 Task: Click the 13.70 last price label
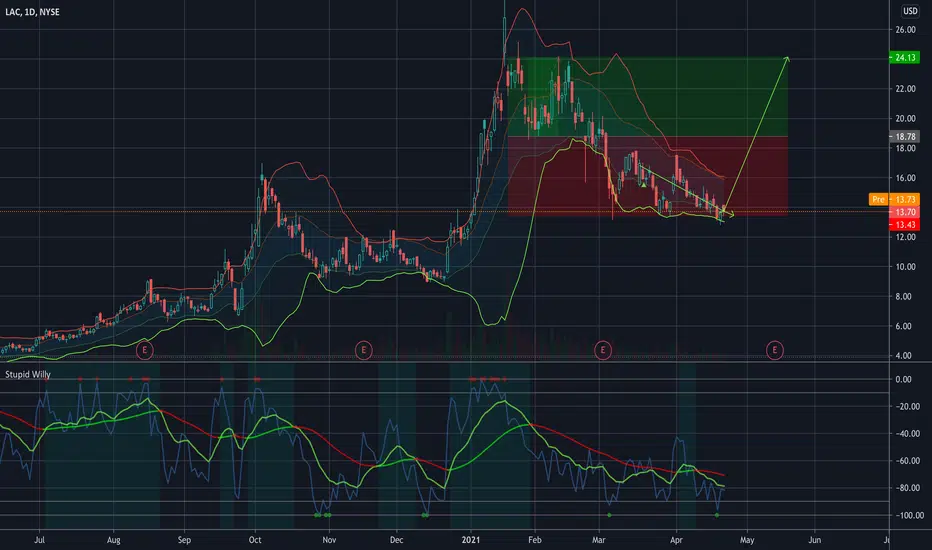pos(904,212)
